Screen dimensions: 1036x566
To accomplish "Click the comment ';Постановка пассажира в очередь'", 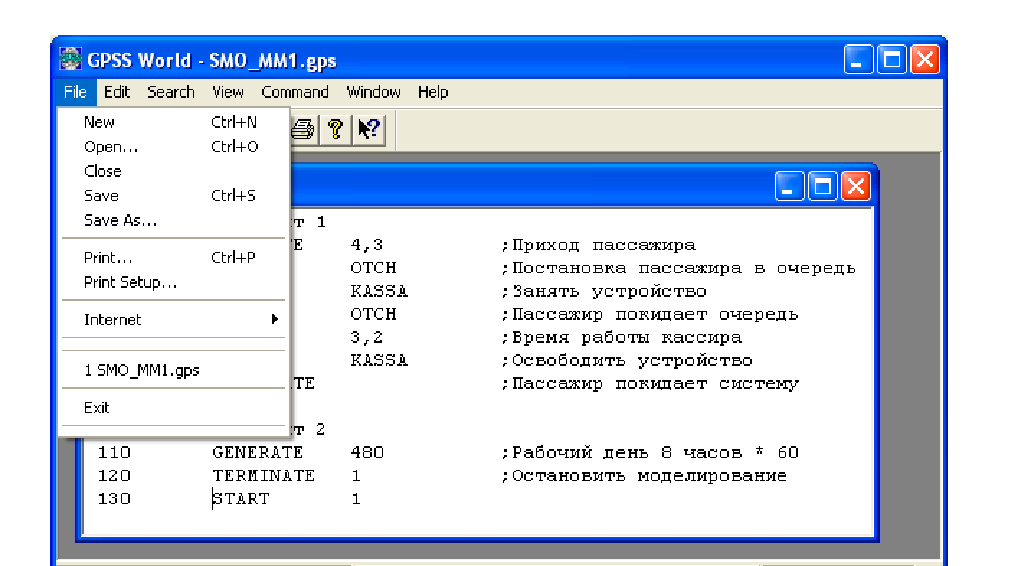I will (x=679, y=268).
